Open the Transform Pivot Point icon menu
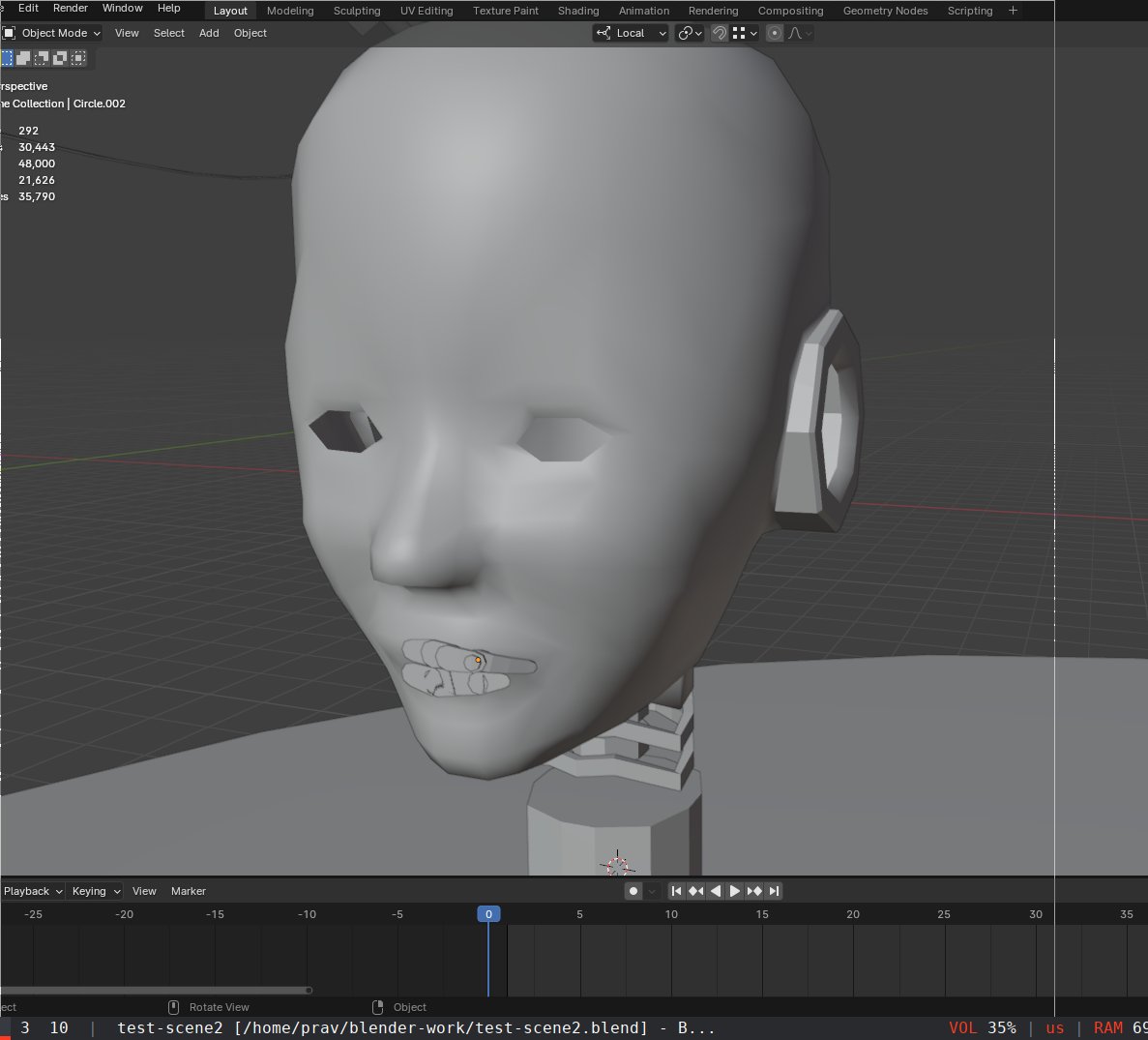The image size is (1148, 1040). [x=689, y=33]
